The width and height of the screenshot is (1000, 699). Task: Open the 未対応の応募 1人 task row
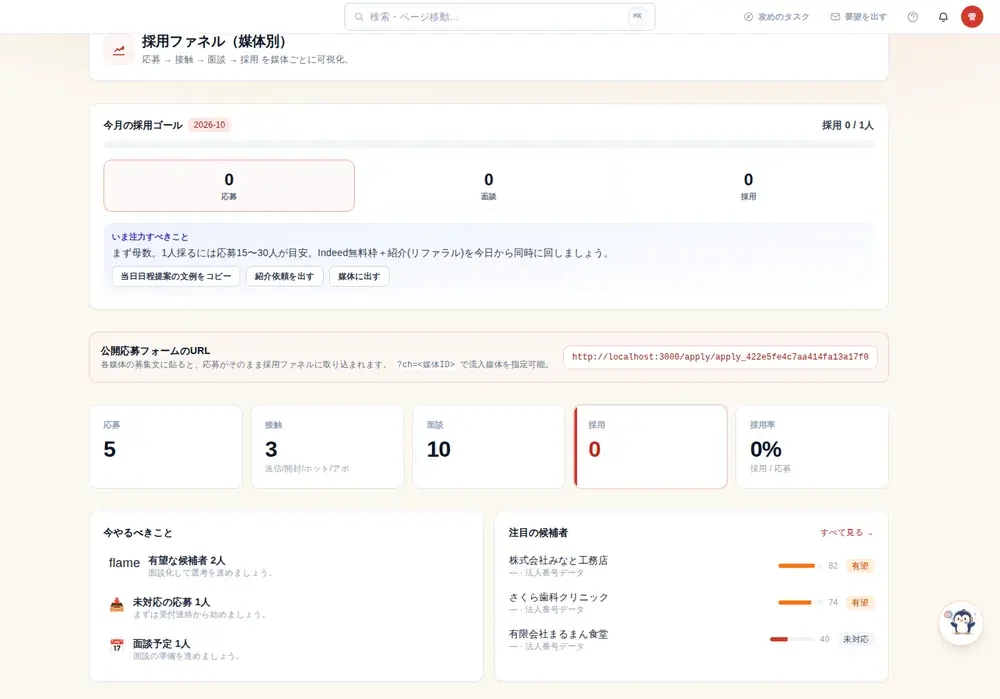[286, 608]
